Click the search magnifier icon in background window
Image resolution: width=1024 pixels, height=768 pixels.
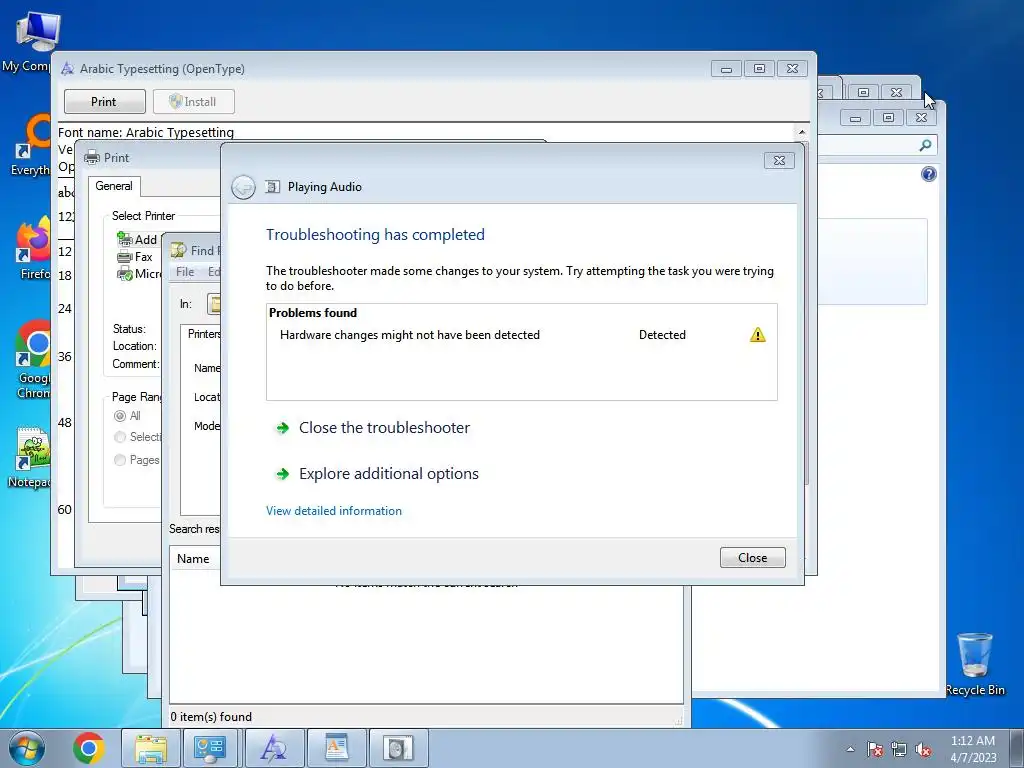tap(925, 145)
